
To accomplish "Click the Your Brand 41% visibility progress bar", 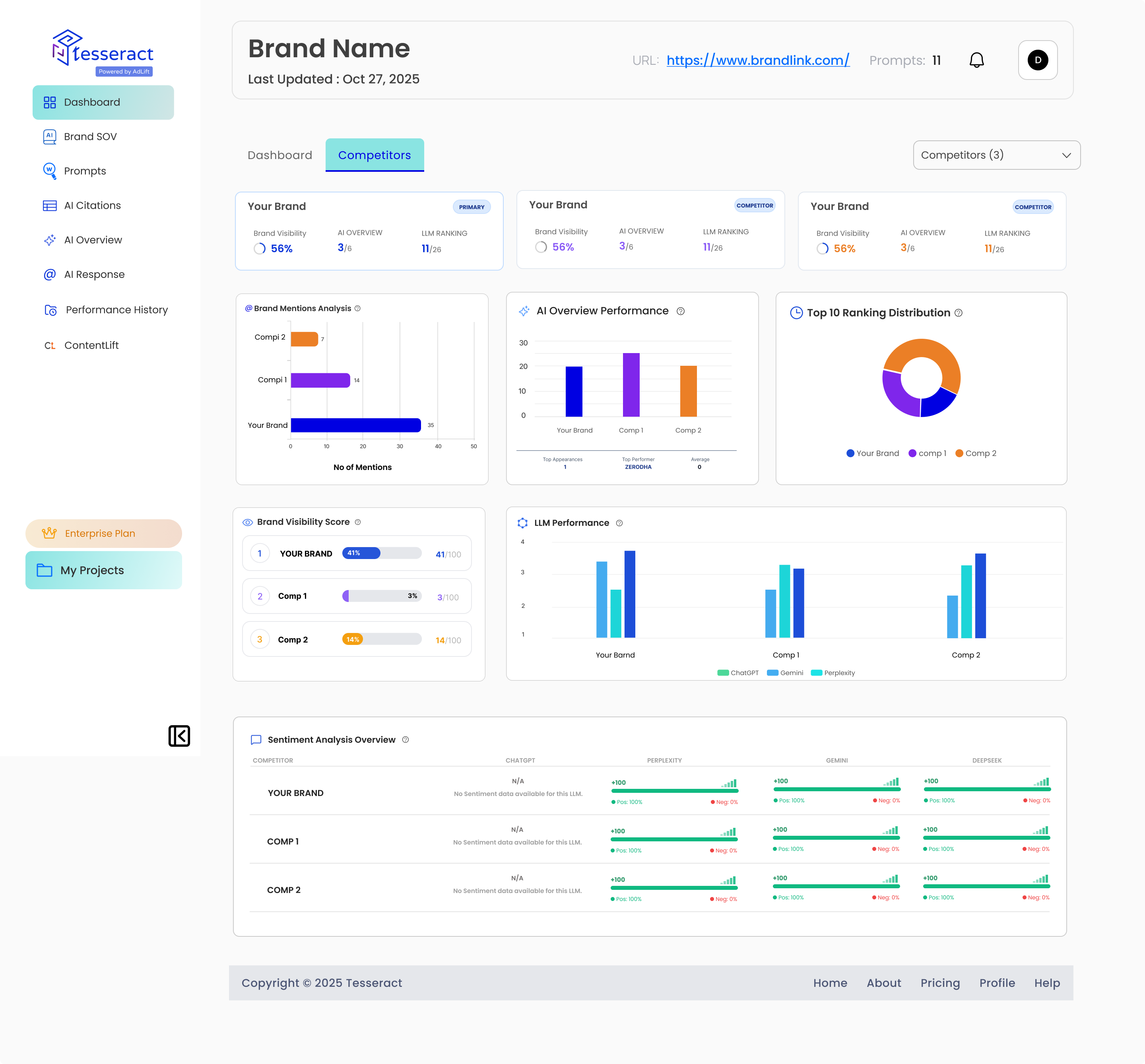I will point(382,553).
